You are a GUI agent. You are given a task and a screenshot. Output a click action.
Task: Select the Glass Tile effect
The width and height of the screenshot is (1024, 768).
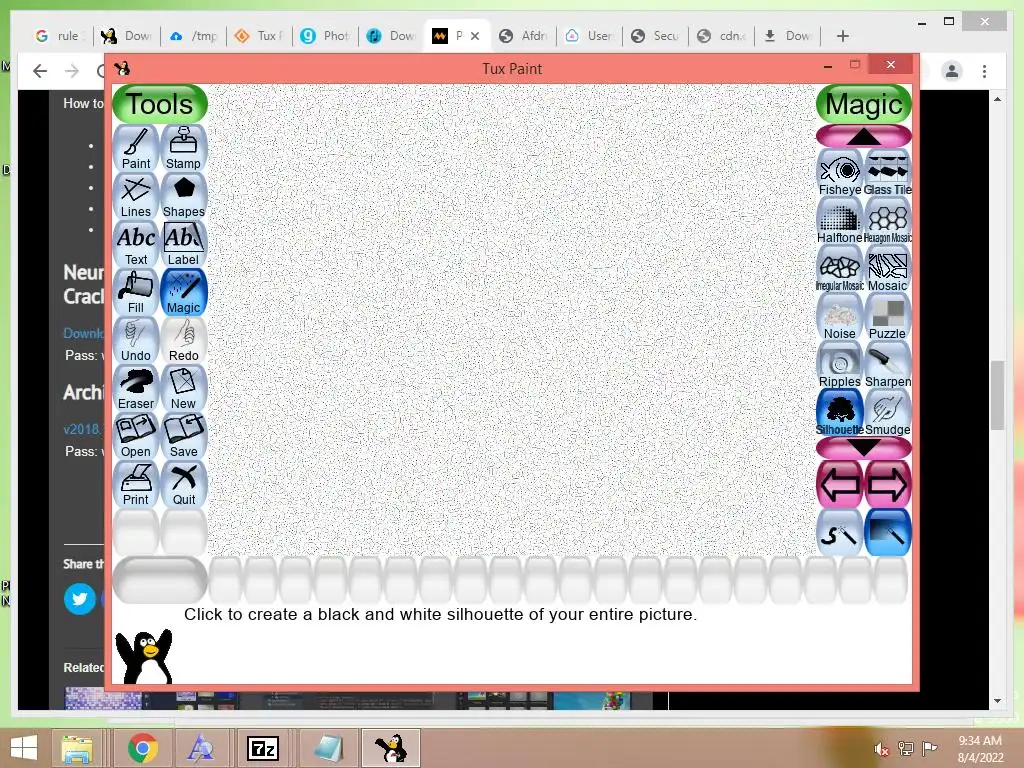888,173
